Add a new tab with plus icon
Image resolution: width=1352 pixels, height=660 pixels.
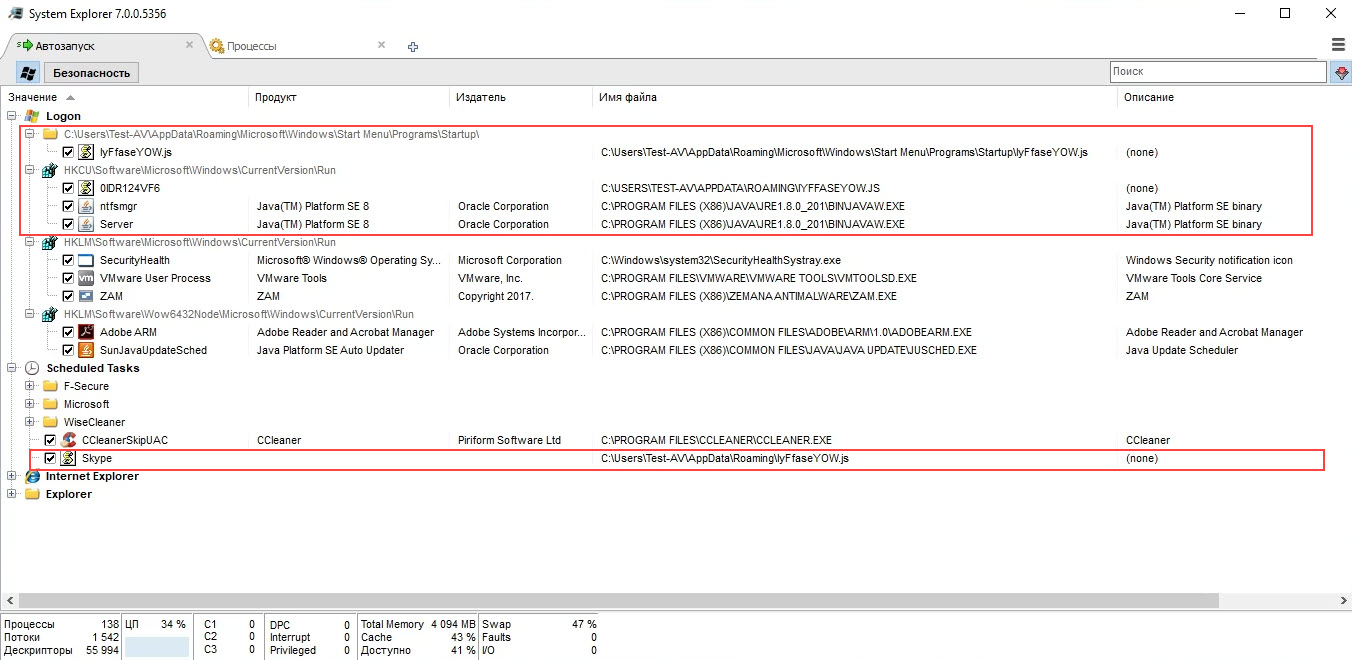click(413, 47)
